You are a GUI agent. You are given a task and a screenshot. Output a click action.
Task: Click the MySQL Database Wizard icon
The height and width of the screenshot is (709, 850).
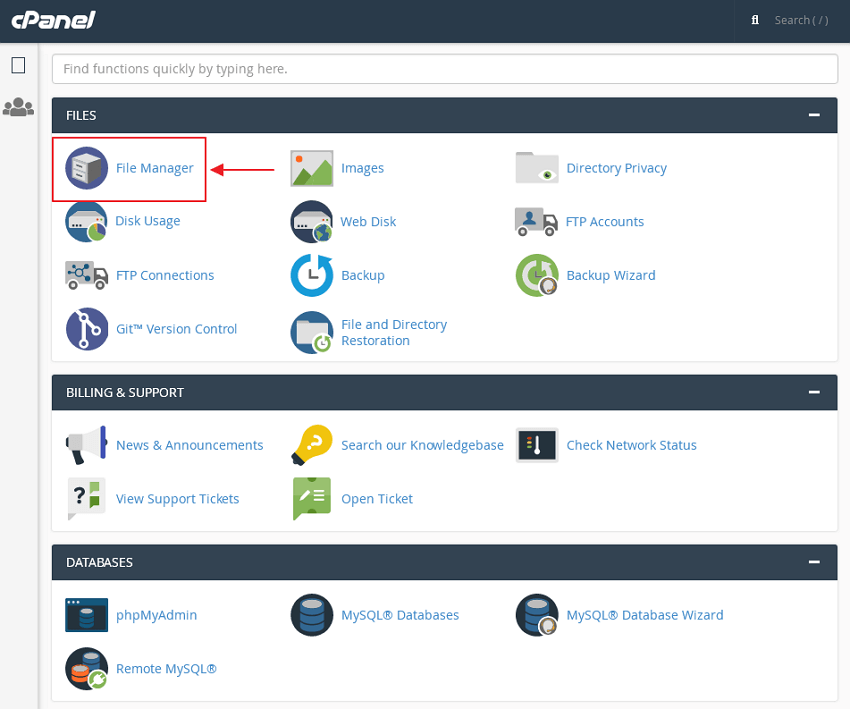[537, 615]
